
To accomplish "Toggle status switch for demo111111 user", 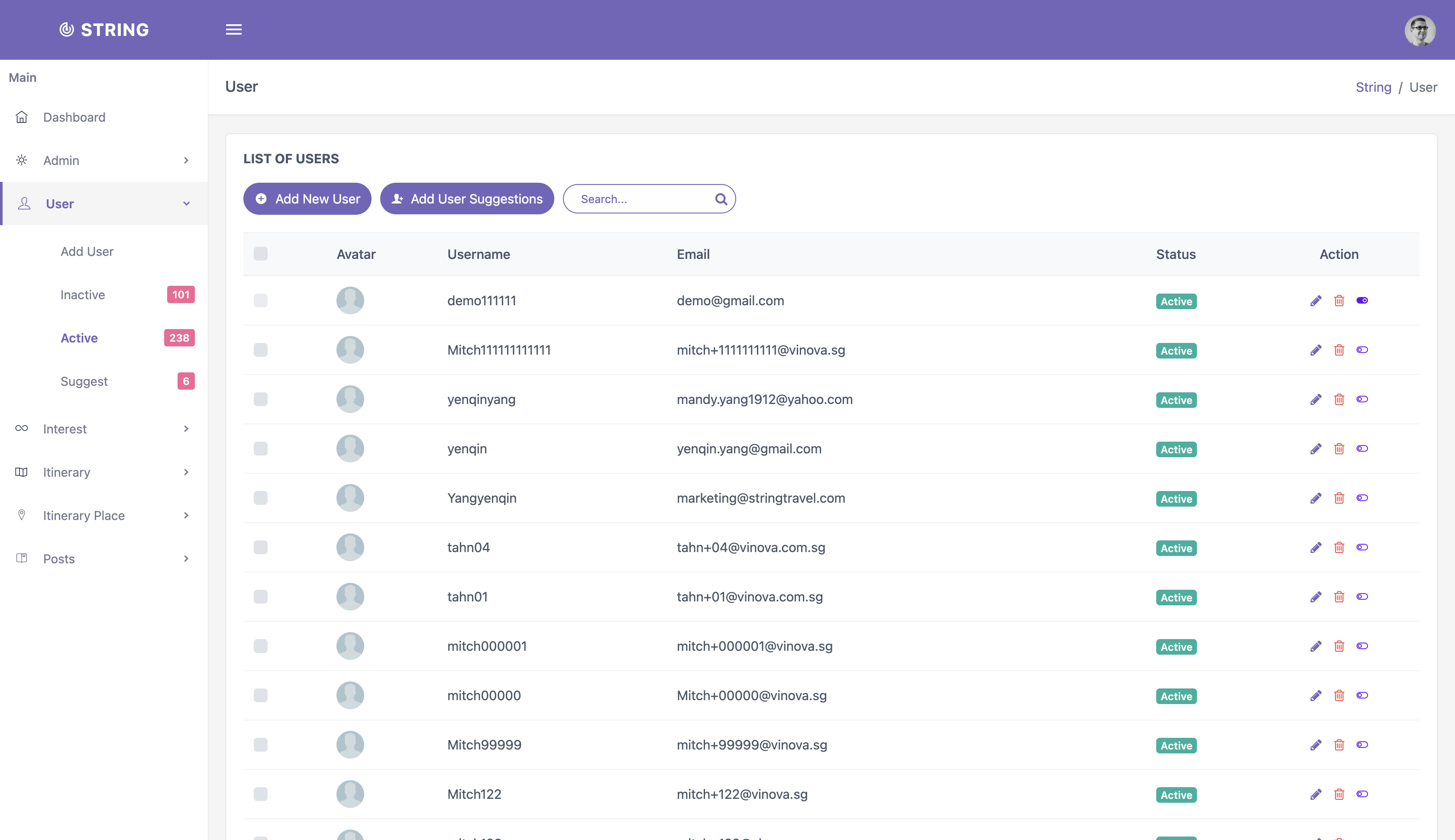I will click(x=1362, y=300).
